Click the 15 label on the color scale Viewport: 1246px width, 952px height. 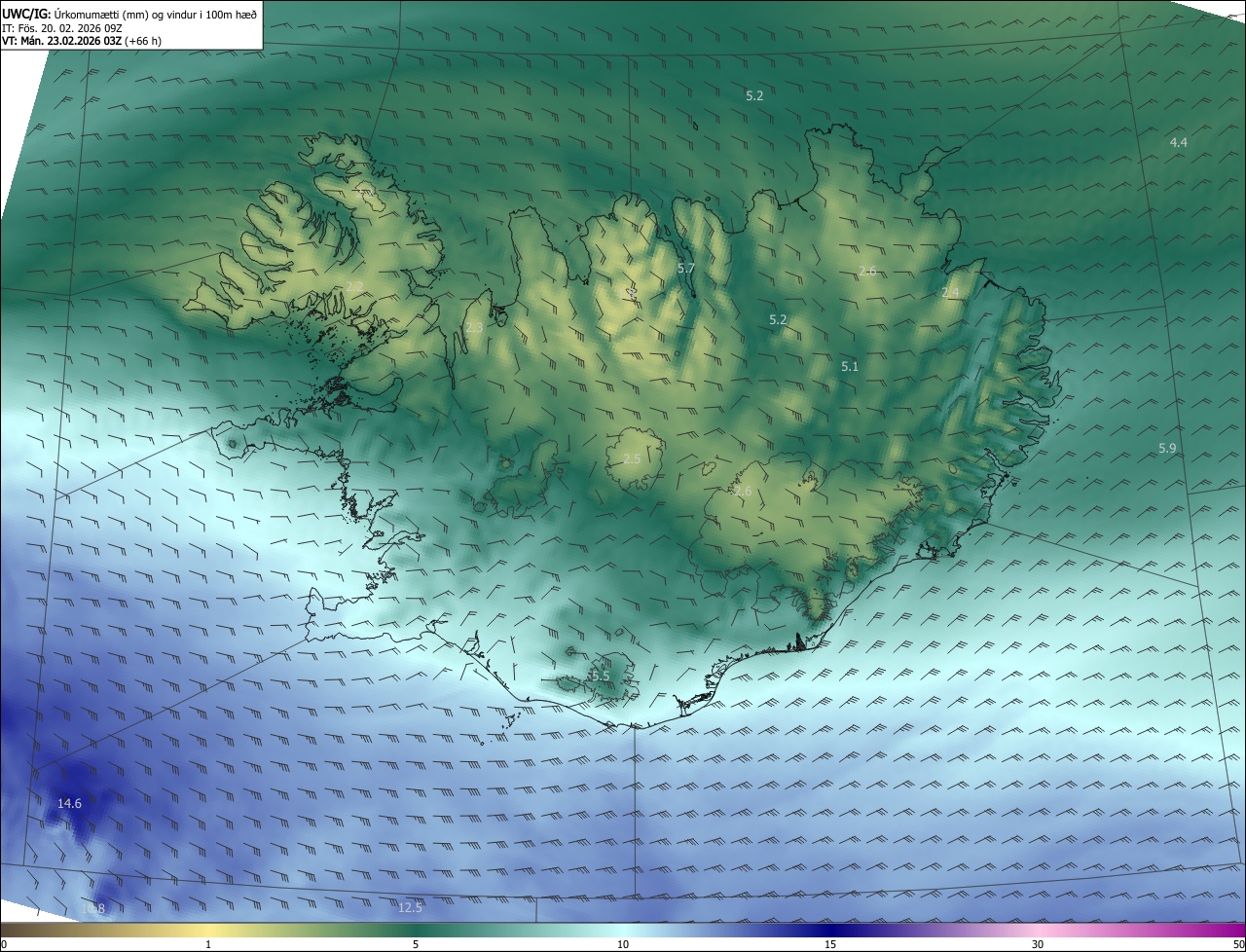830,944
